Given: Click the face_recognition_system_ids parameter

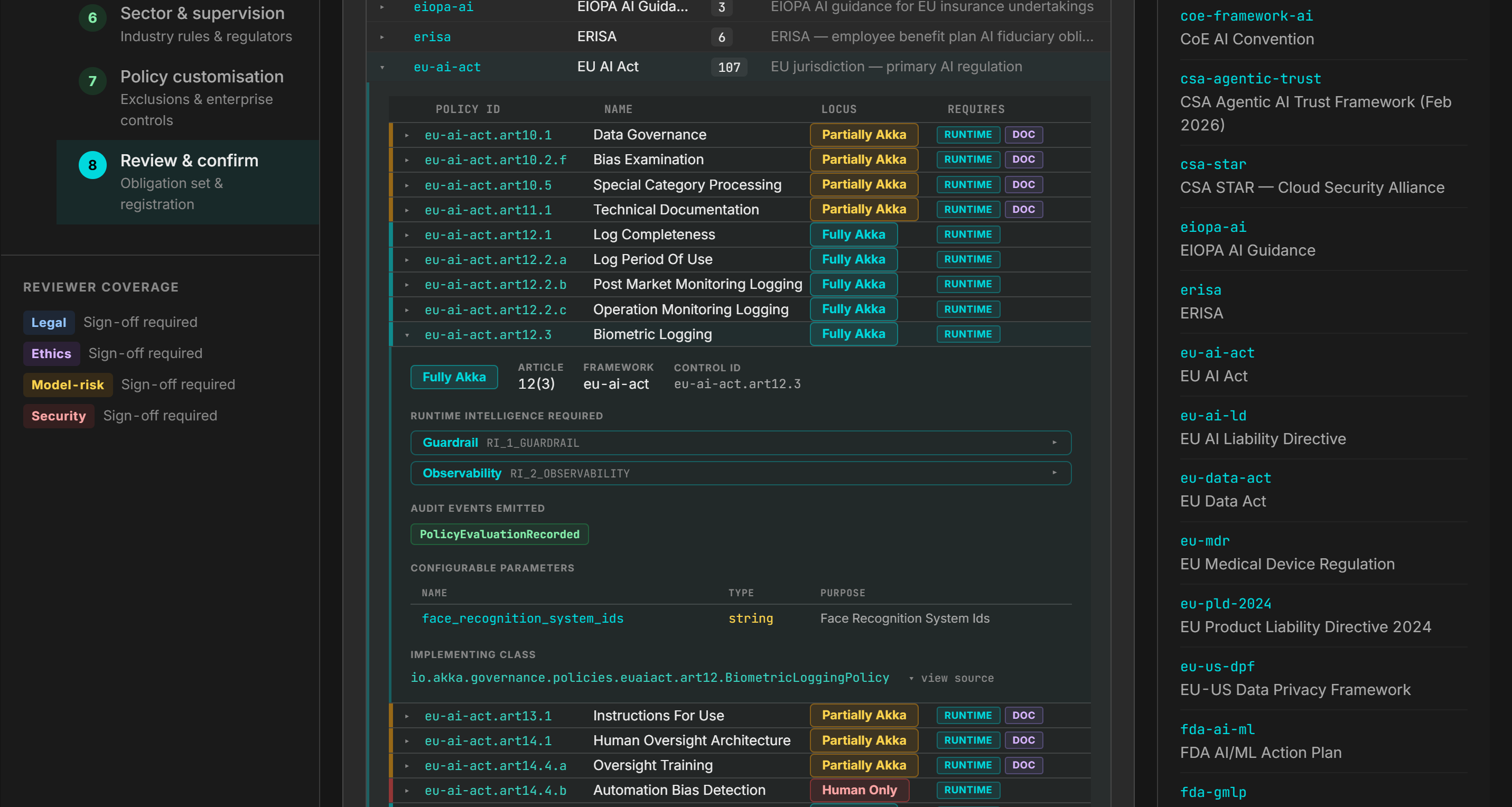Looking at the screenshot, I should point(522,618).
